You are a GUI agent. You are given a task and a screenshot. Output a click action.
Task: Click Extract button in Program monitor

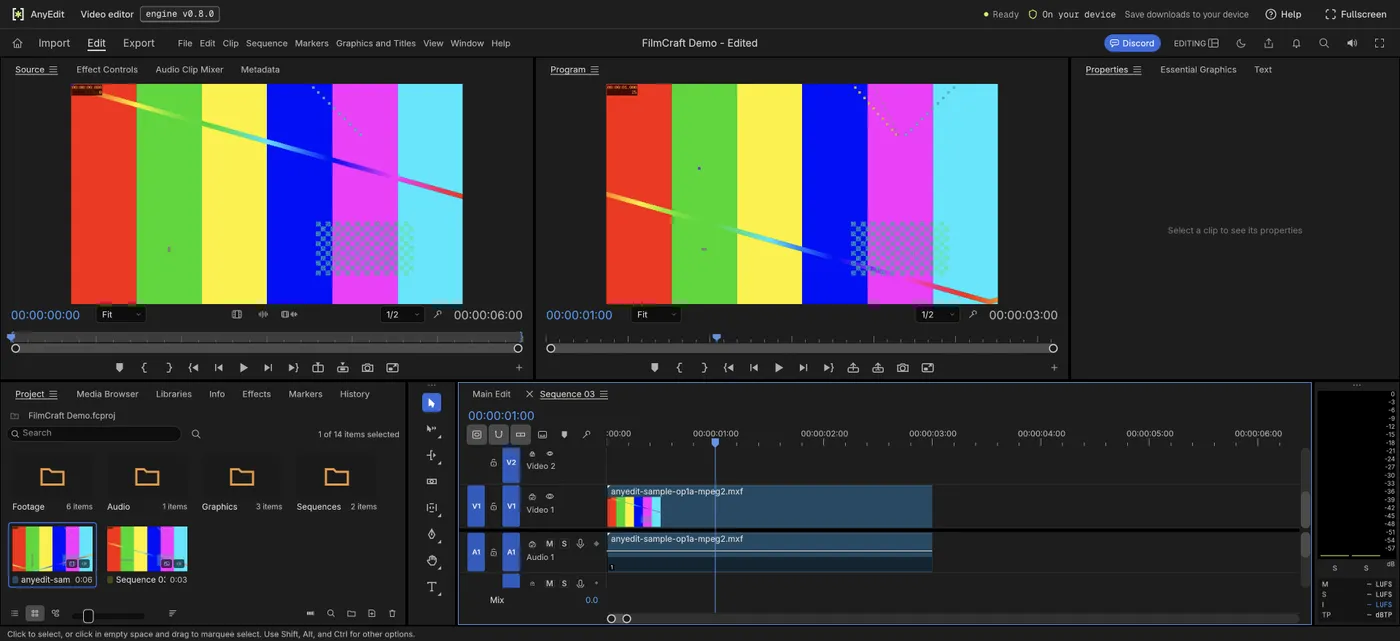tap(878, 368)
